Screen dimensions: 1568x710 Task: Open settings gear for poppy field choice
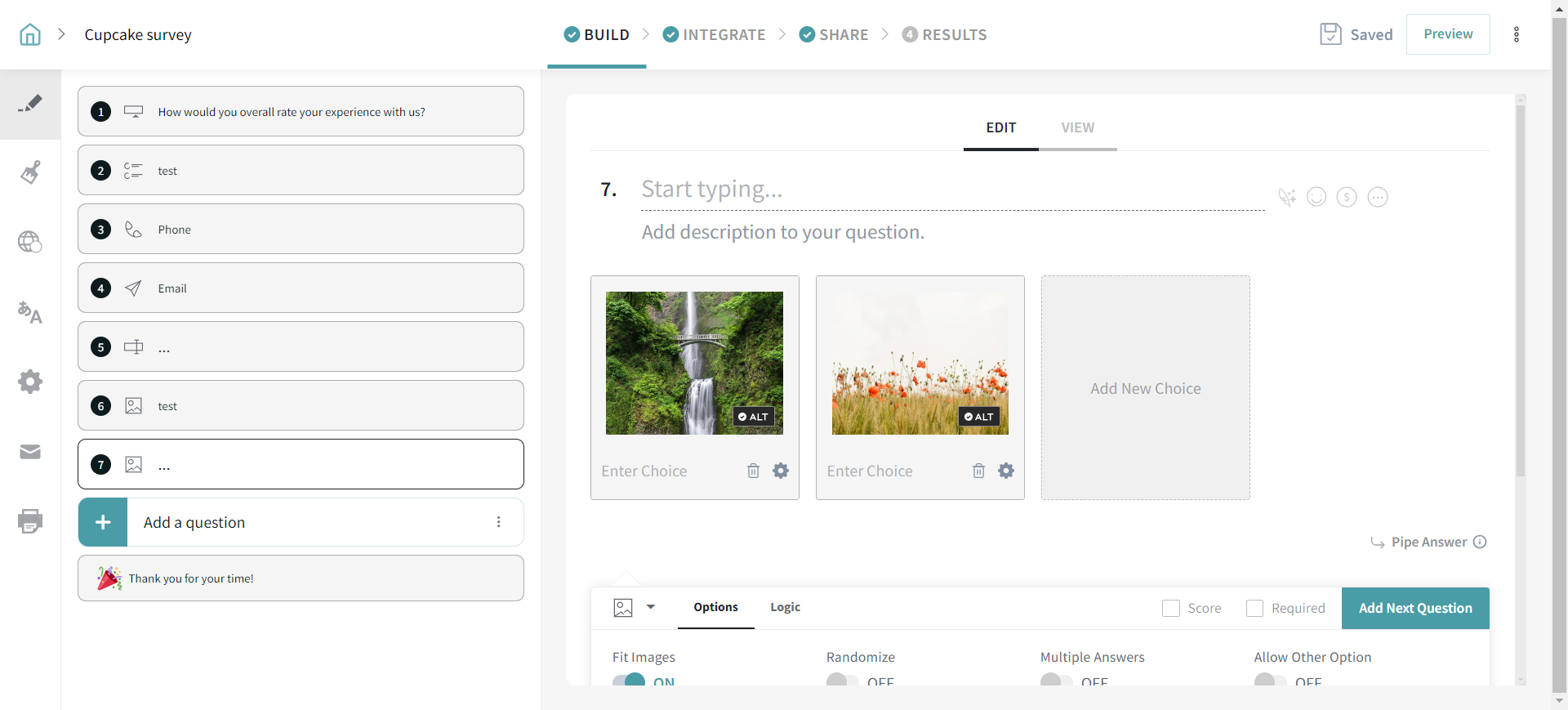point(1006,471)
